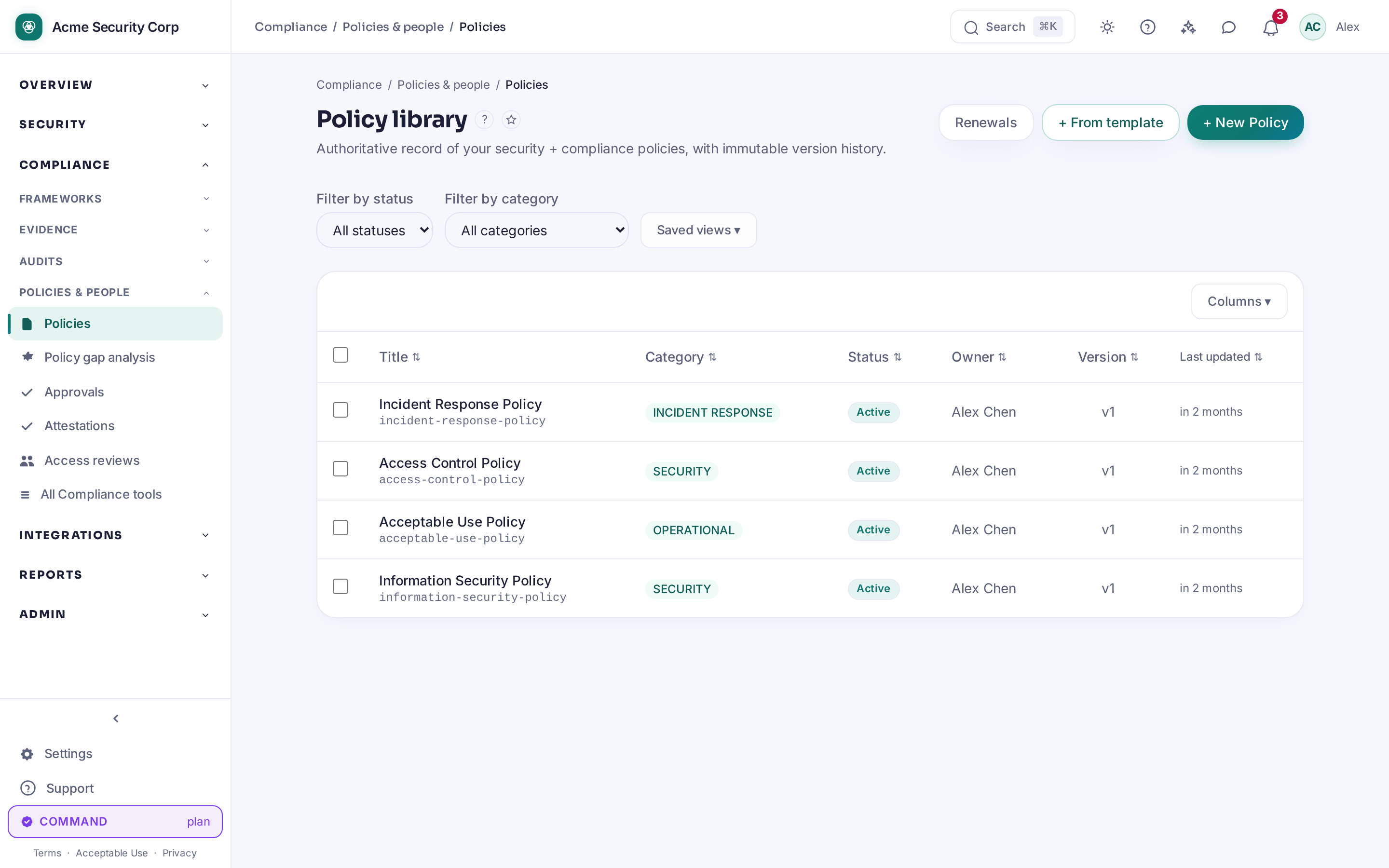The width and height of the screenshot is (1389, 868).
Task: Click the Access reviews people icon
Action: (x=27, y=461)
